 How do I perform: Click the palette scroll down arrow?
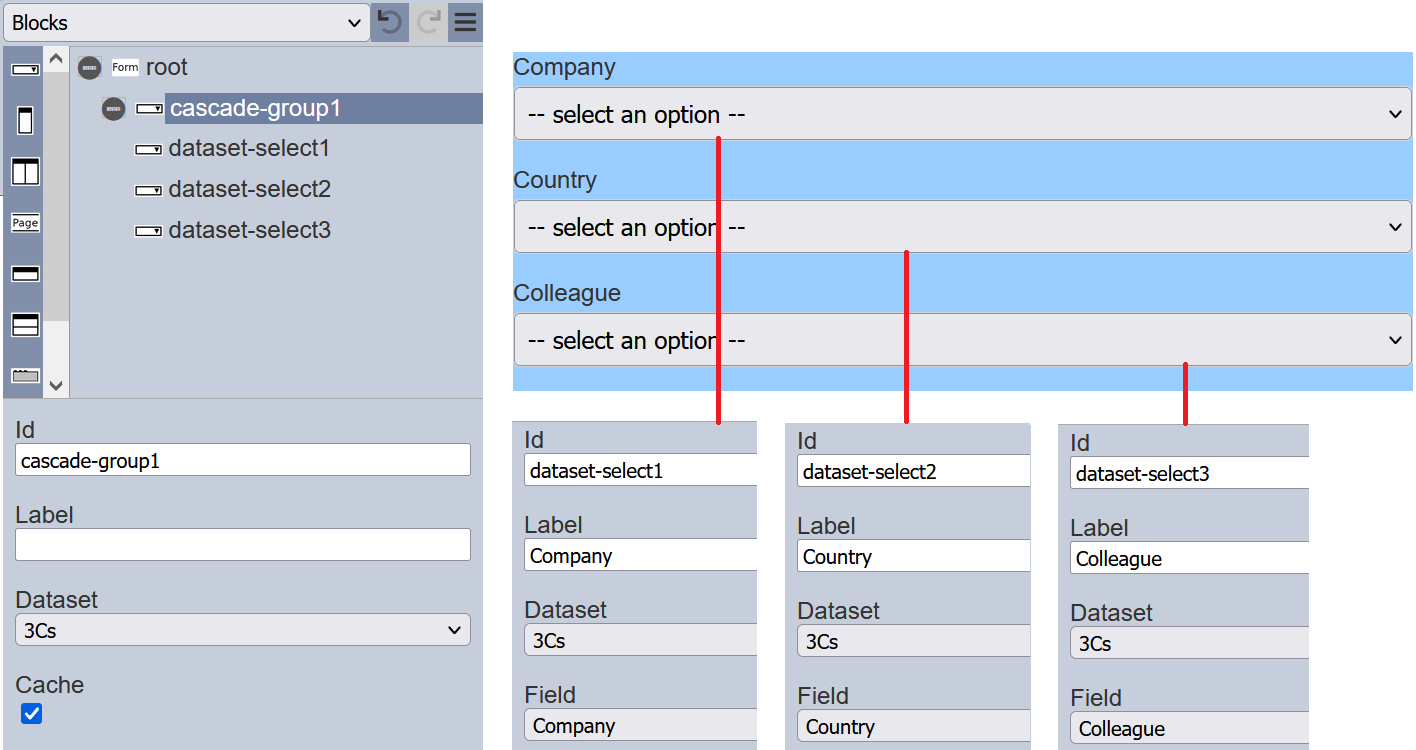click(x=56, y=385)
